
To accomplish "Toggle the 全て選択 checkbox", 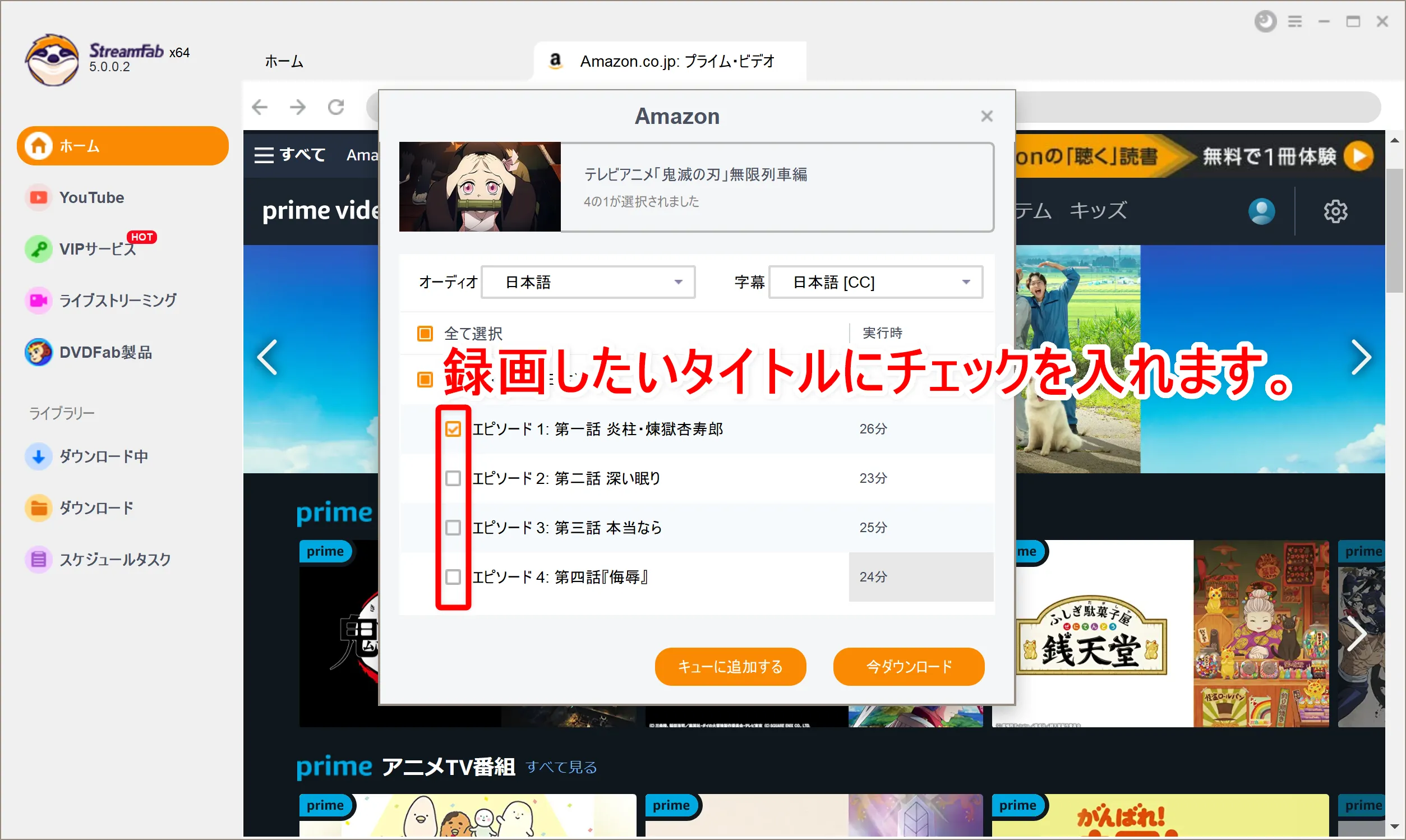I will (x=425, y=334).
